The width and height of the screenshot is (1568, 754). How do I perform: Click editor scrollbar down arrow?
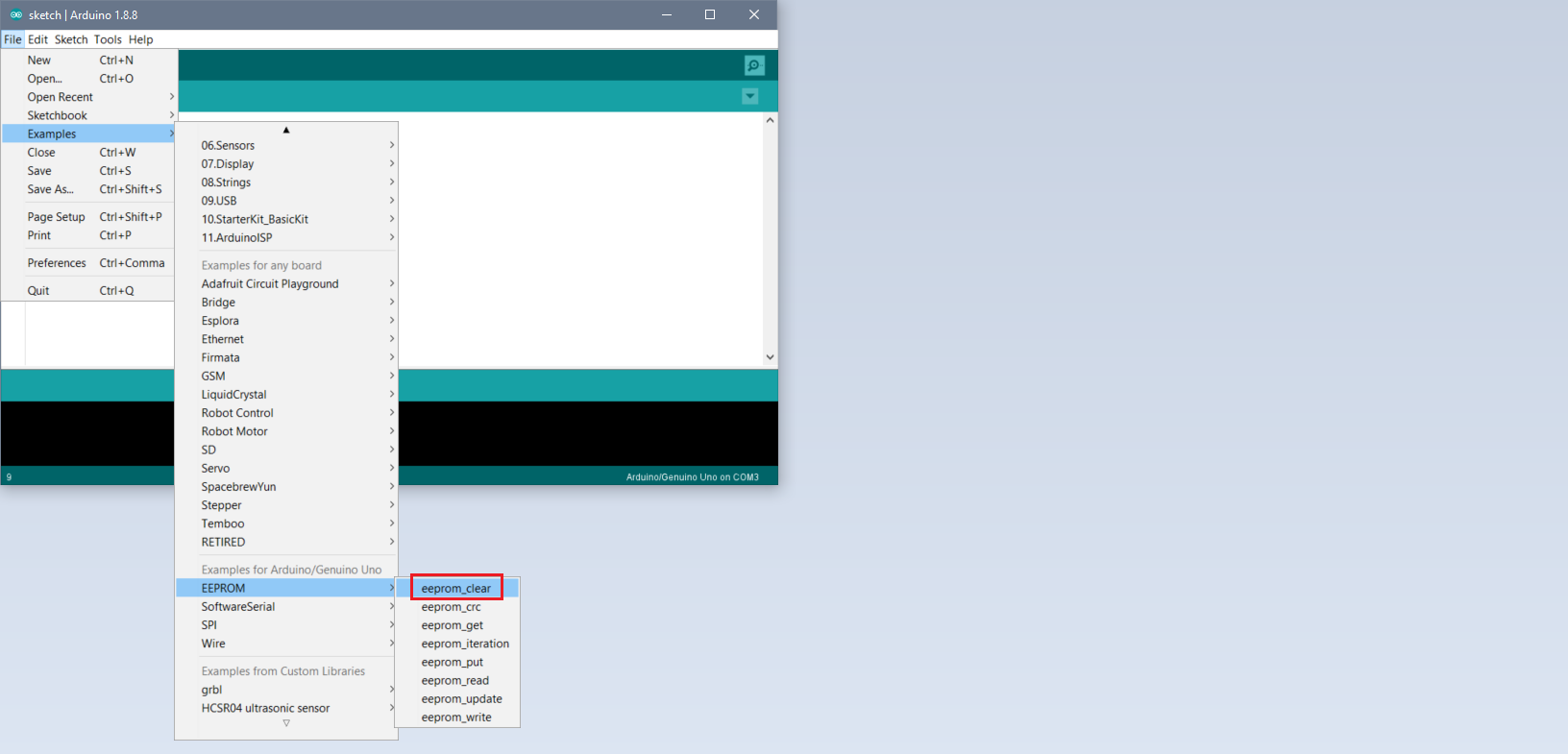pyautogui.click(x=770, y=357)
